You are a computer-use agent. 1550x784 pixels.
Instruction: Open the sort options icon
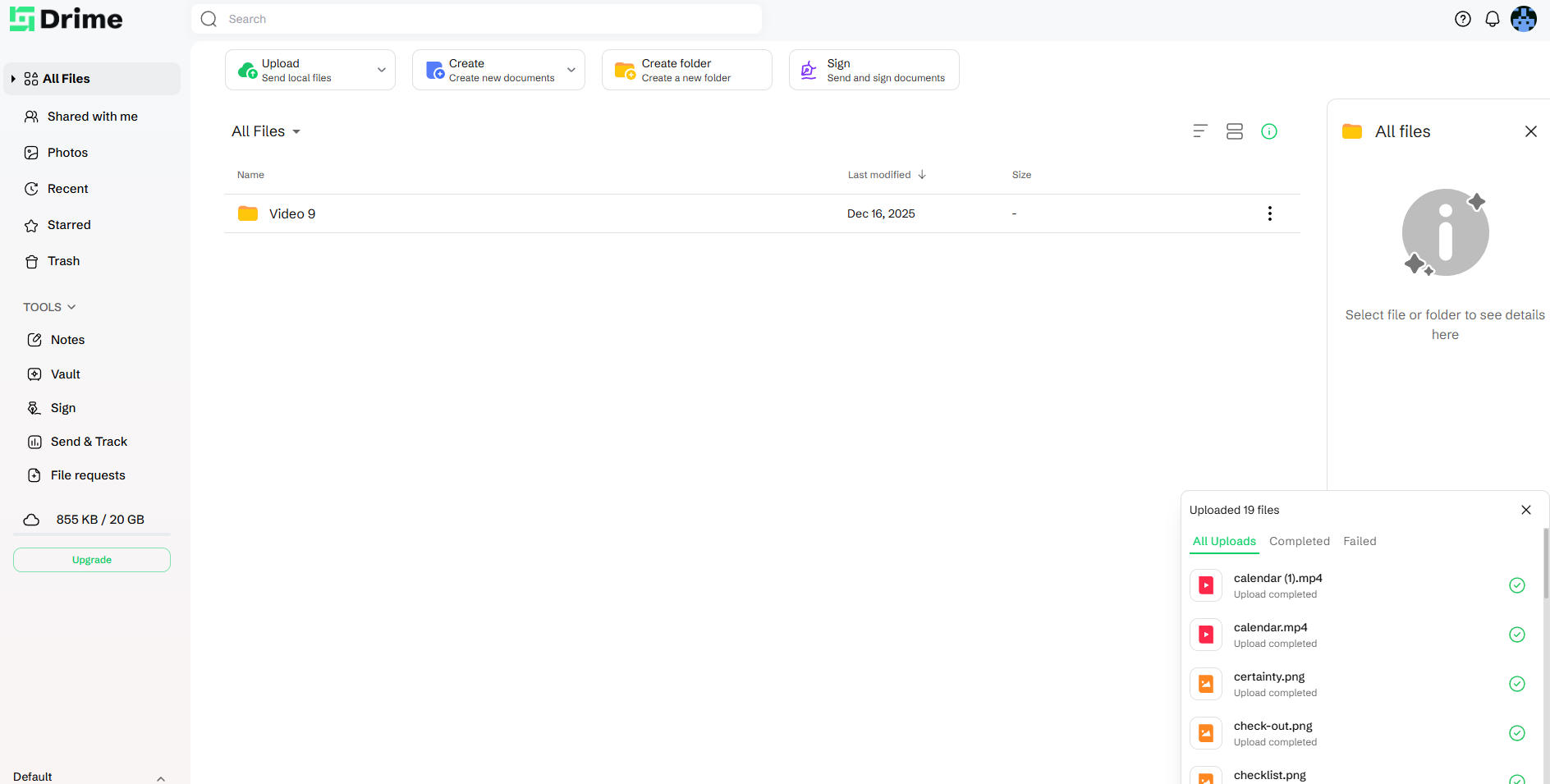coord(1199,131)
